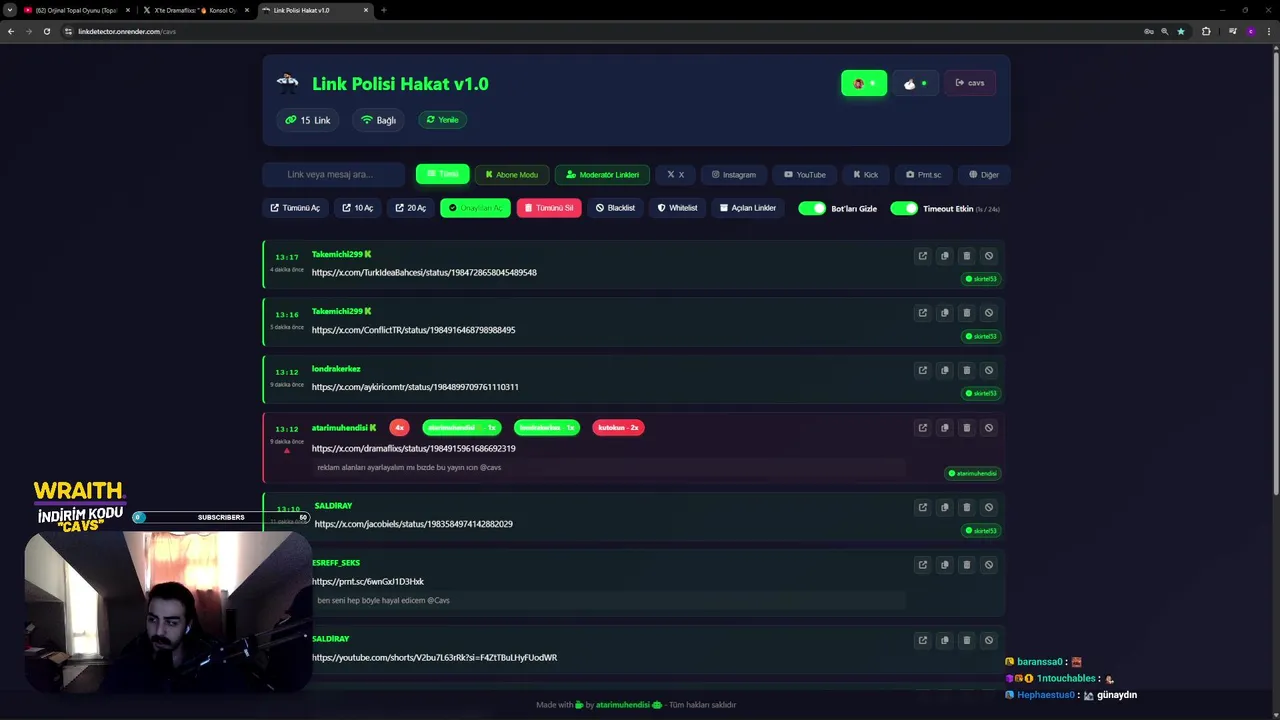This screenshot has width=1280, height=720.
Task: Click the red 4x repeat badge
Action: pos(399,428)
